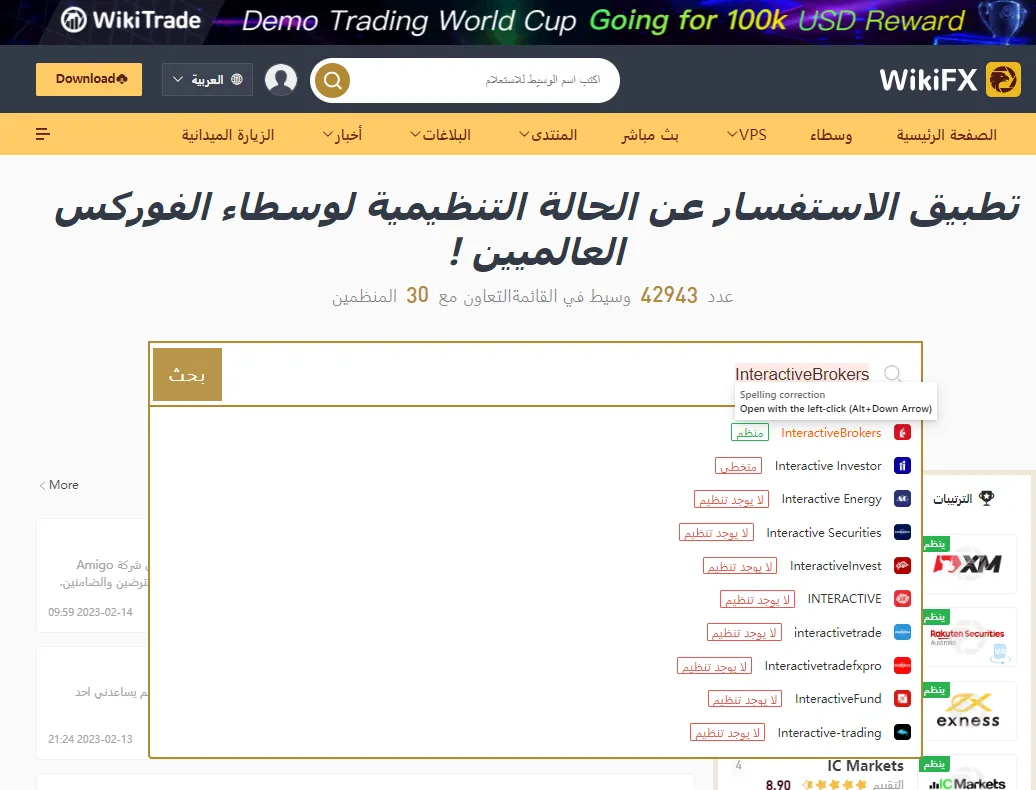The width and height of the screenshot is (1036, 790).
Task: Open the news item dated 2023-02-14
Action: (x=92, y=575)
